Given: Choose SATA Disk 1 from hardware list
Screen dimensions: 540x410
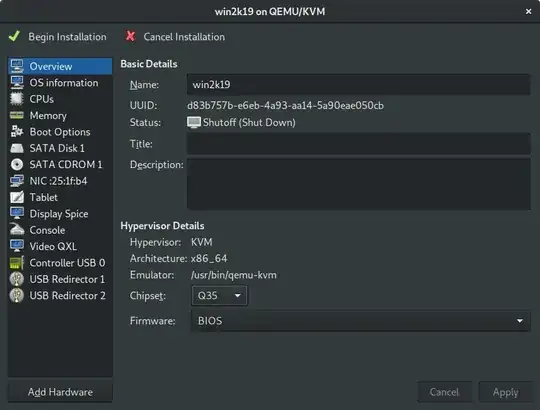Looking at the screenshot, I should click(x=60, y=148).
